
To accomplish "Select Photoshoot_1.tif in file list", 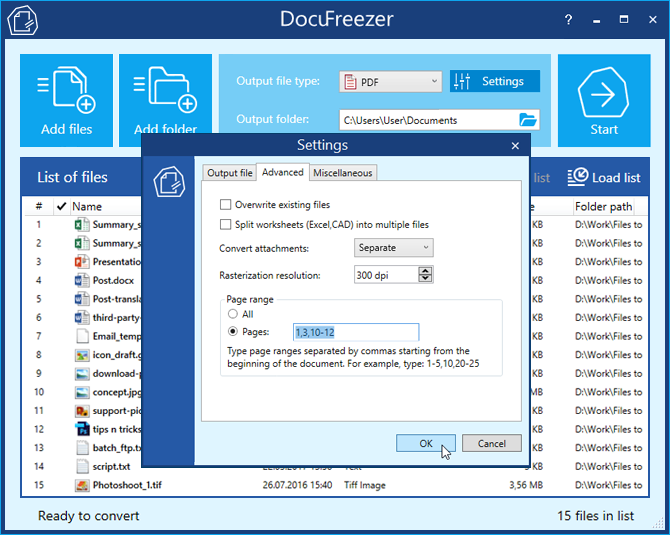I will point(127,485).
